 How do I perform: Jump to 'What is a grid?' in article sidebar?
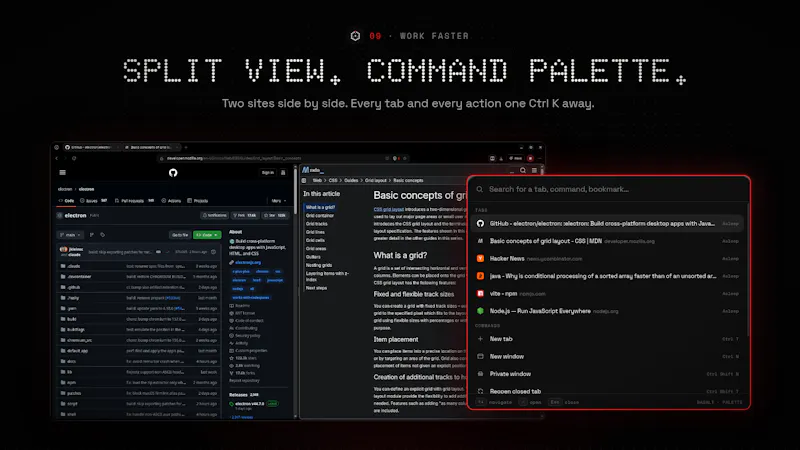[320, 207]
